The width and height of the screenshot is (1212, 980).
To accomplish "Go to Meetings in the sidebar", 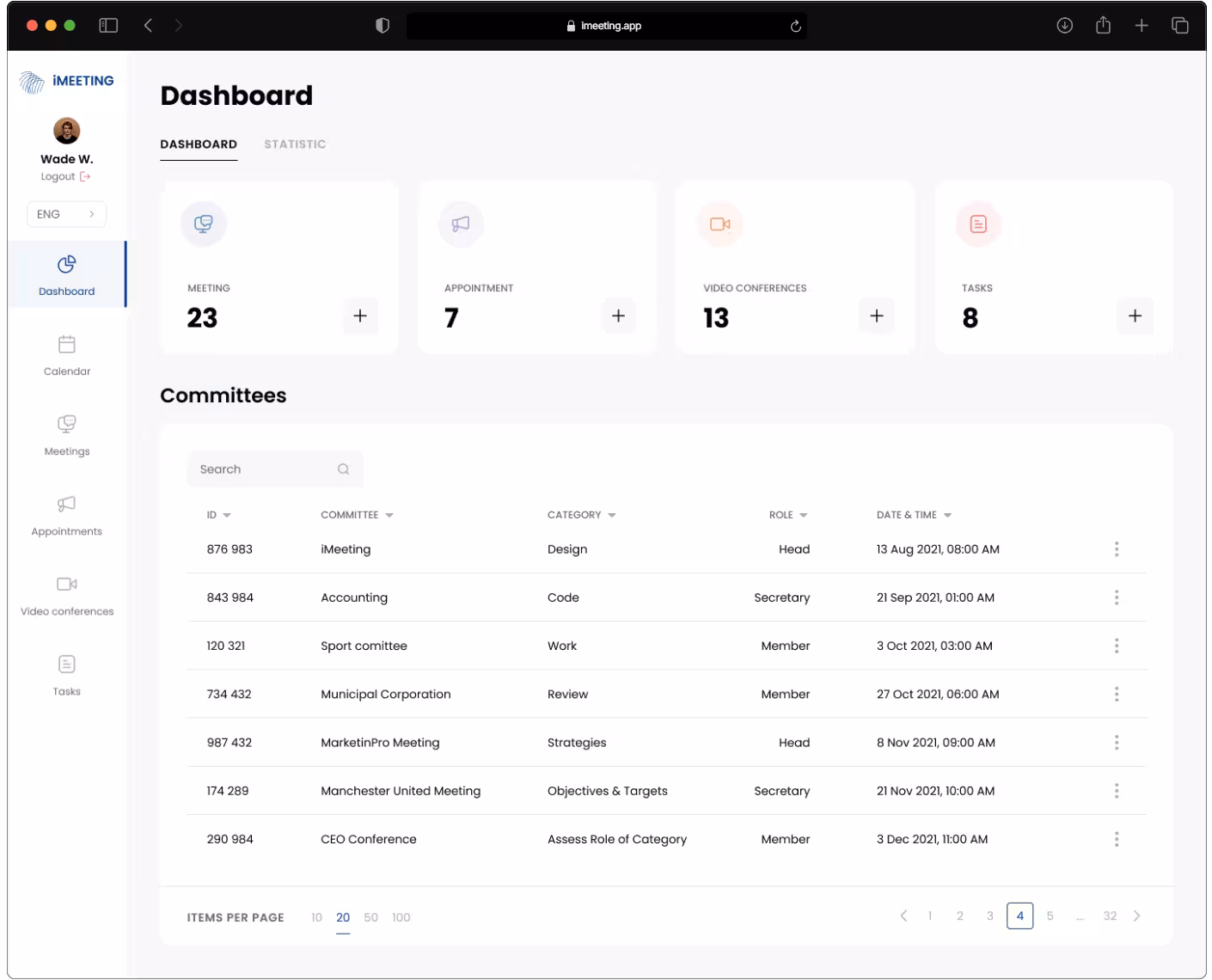I will click(67, 435).
